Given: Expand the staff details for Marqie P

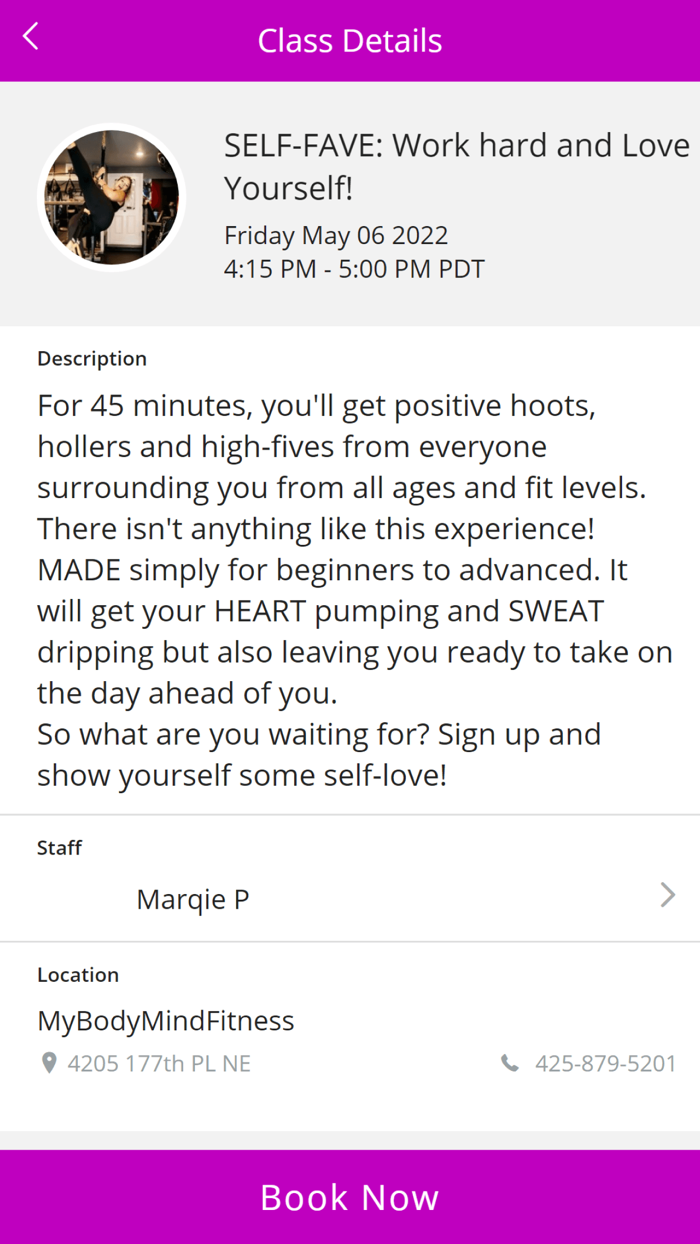Looking at the screenshot, I should [667, 895].
